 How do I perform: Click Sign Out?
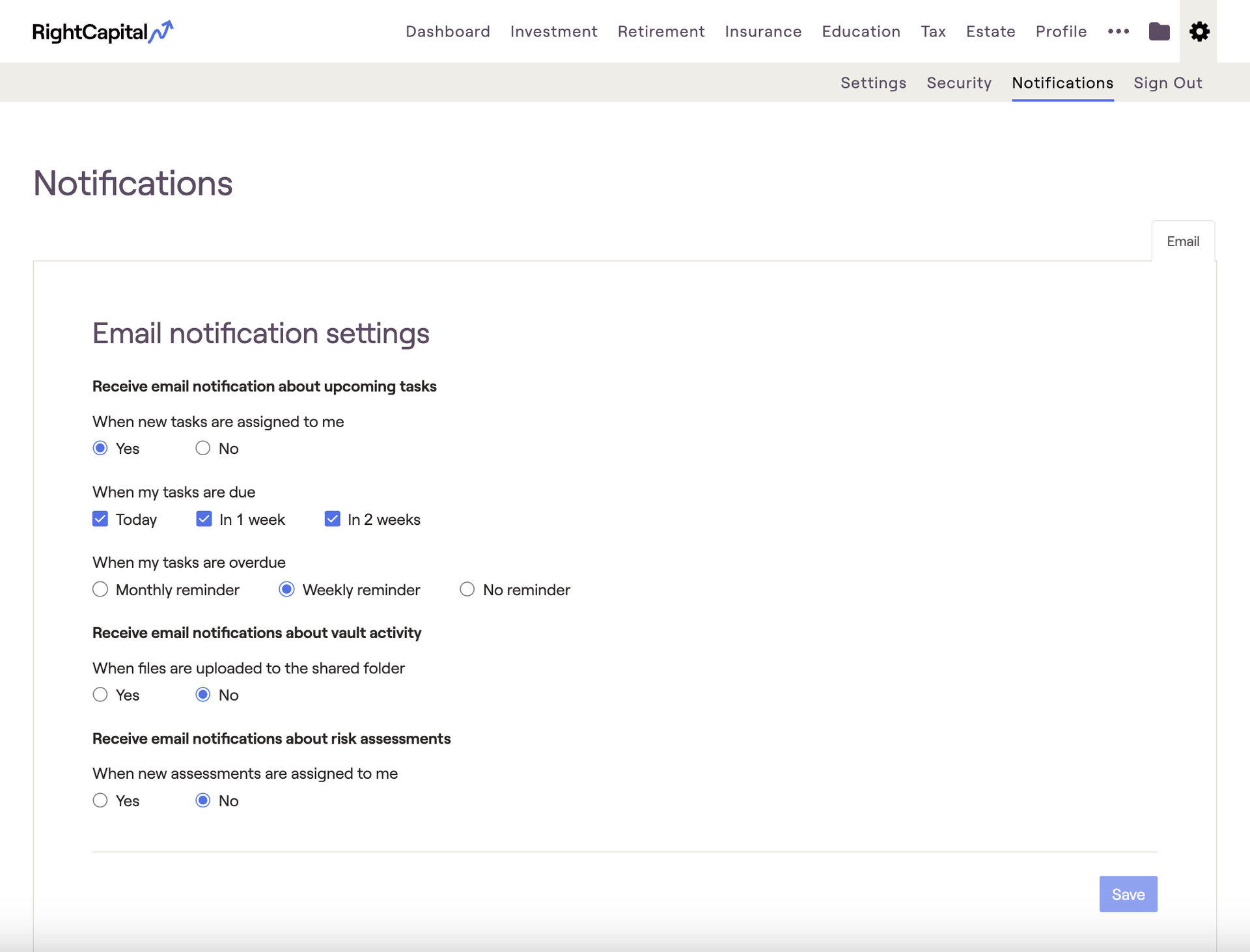point(1168,83)
